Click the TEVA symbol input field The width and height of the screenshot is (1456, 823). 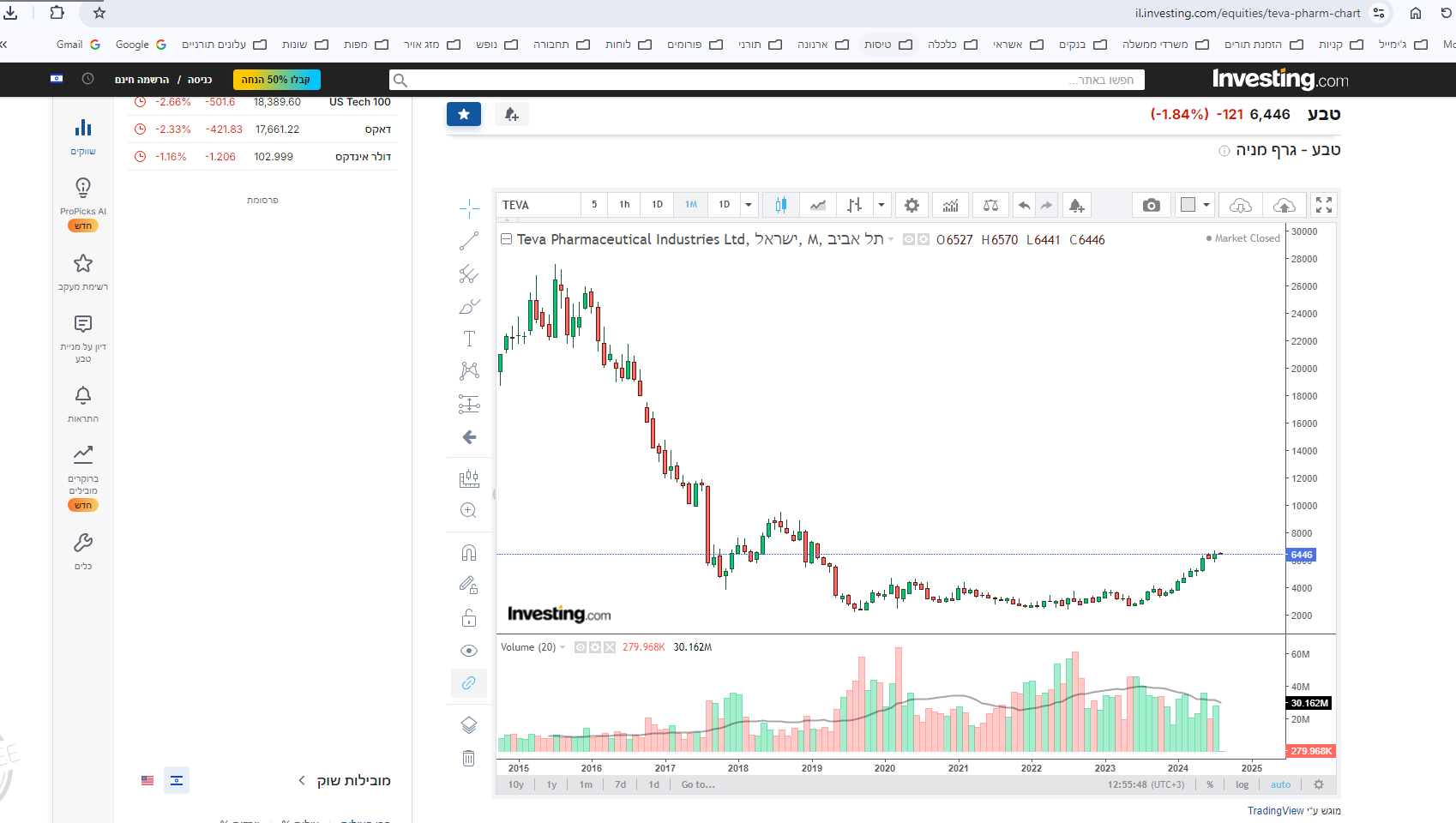coord(538,205)
